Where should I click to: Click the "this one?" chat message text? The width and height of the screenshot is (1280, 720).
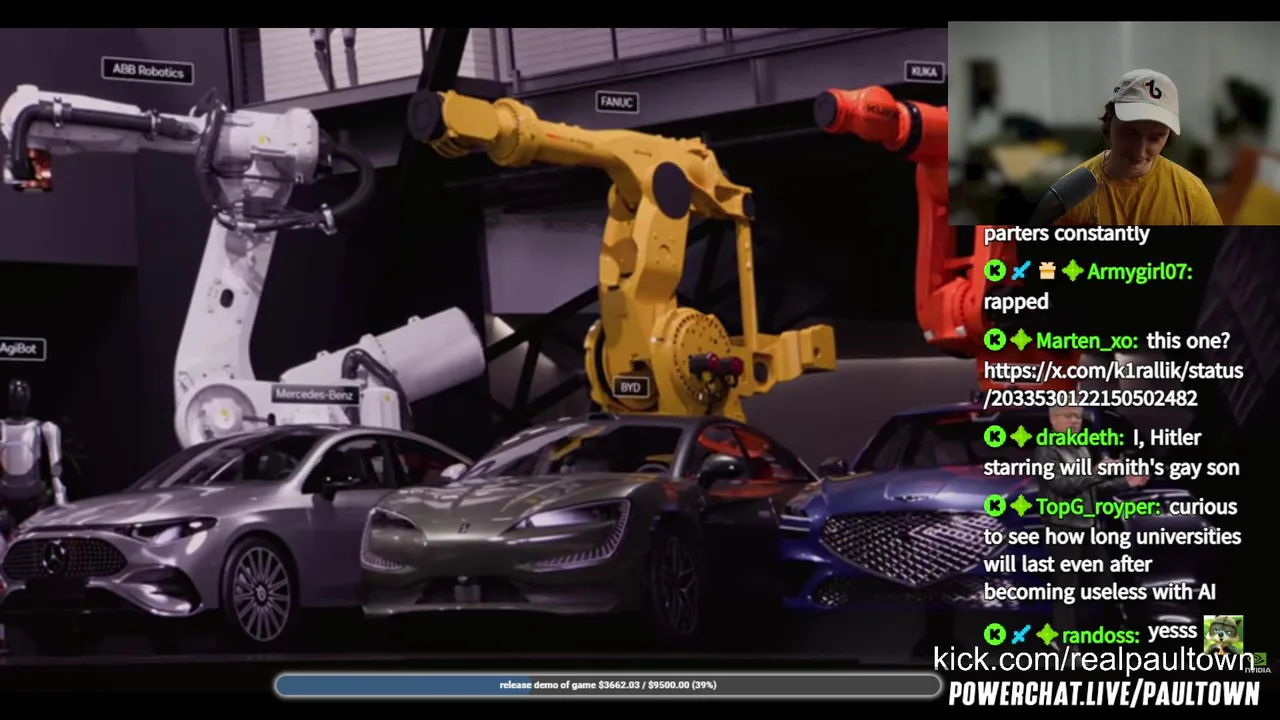1188,341
